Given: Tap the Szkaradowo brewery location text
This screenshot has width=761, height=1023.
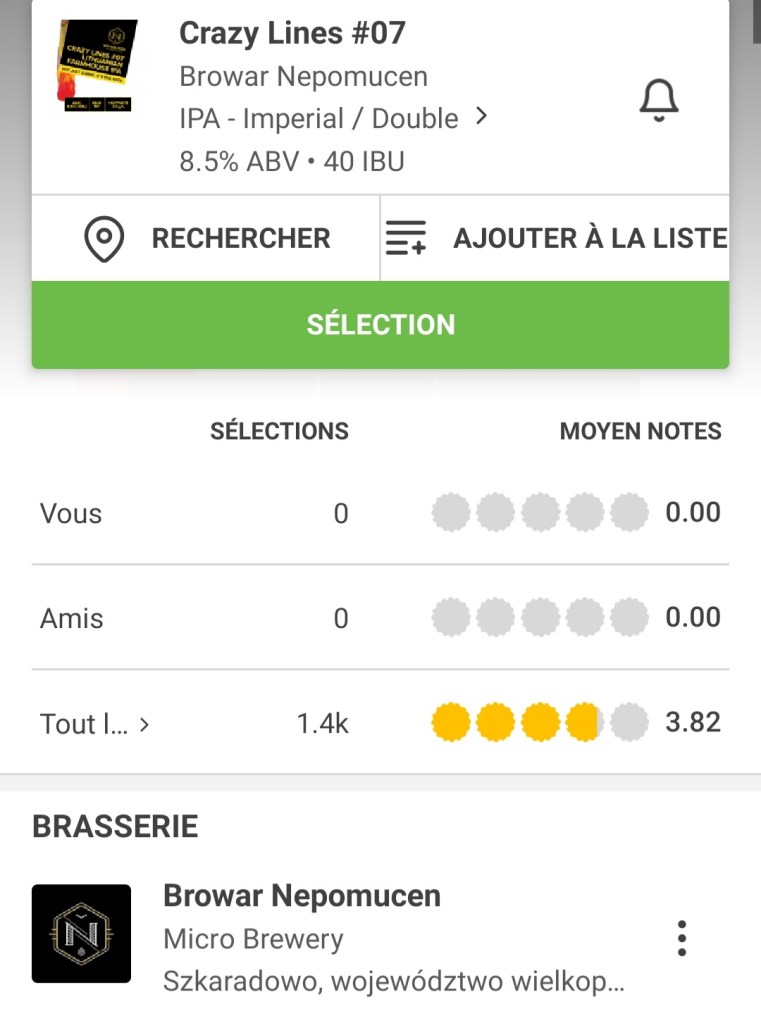Looking at the screenshot, I should 394,982.
